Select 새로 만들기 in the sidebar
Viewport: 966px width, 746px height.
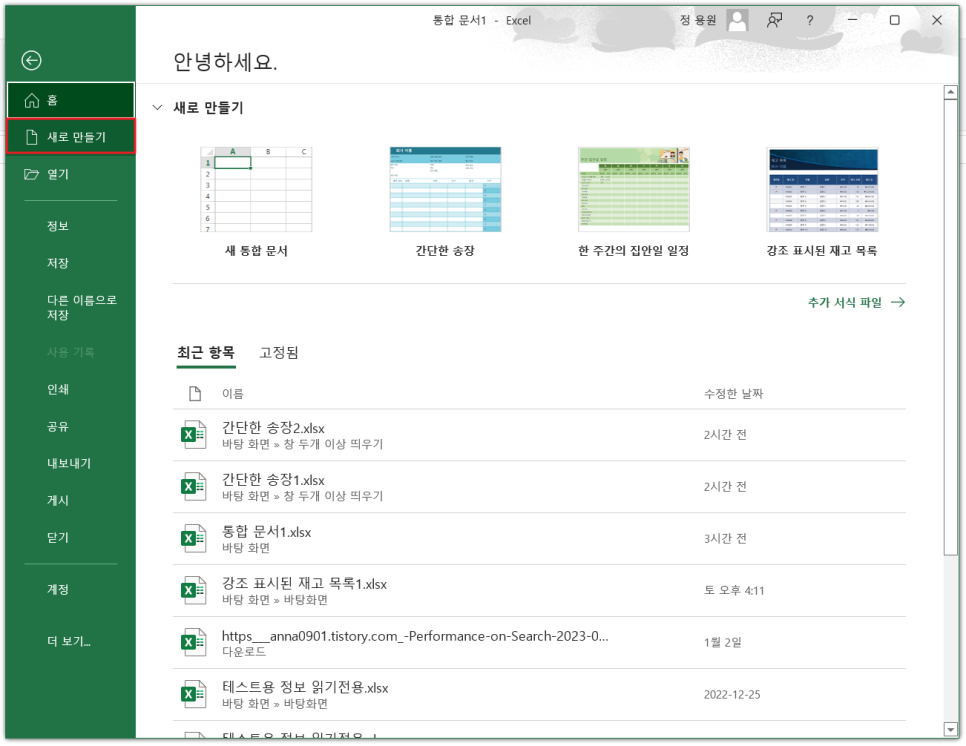tap(71, 137)
